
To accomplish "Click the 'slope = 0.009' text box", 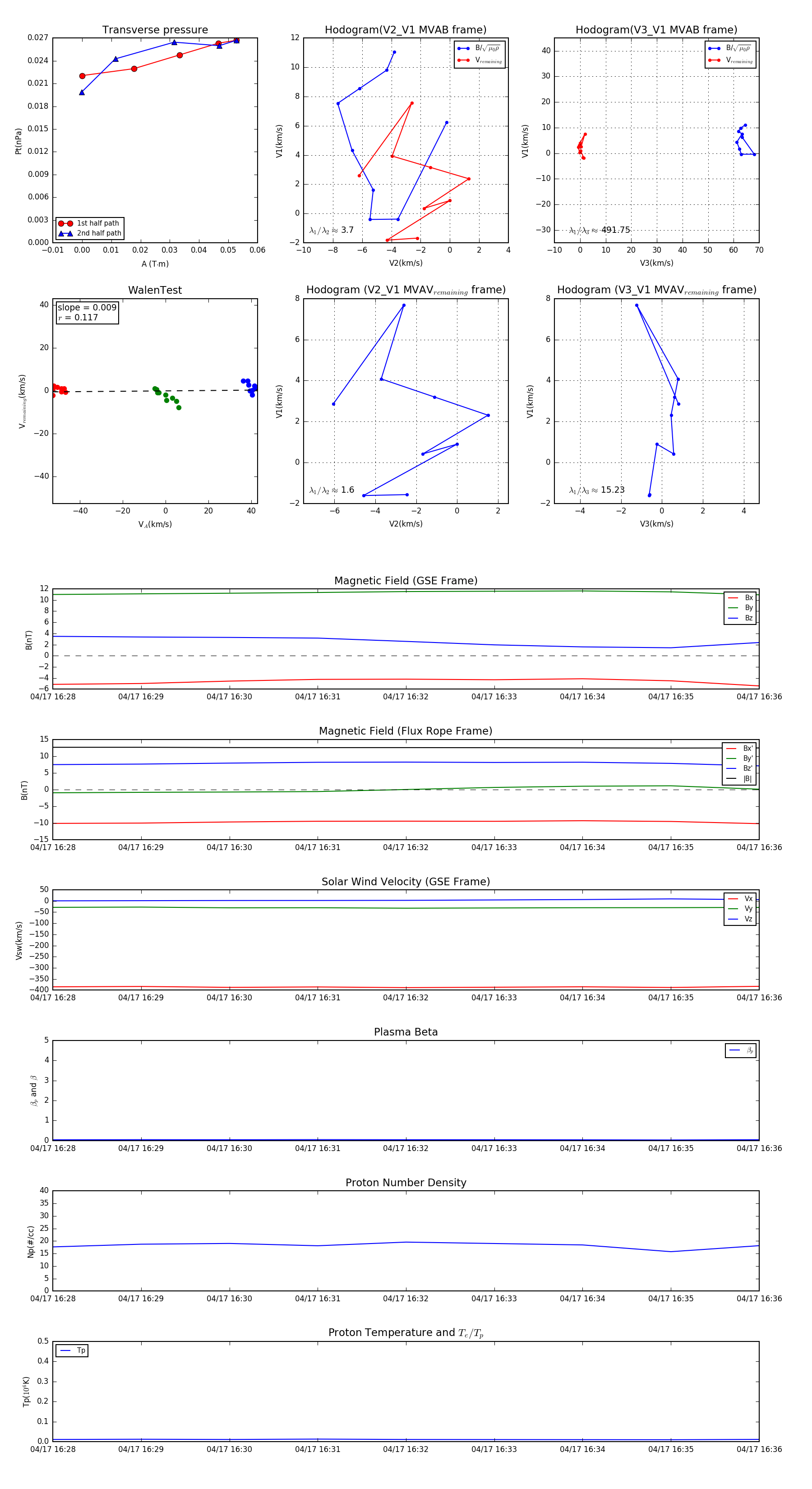I will (x=87, y=308).
